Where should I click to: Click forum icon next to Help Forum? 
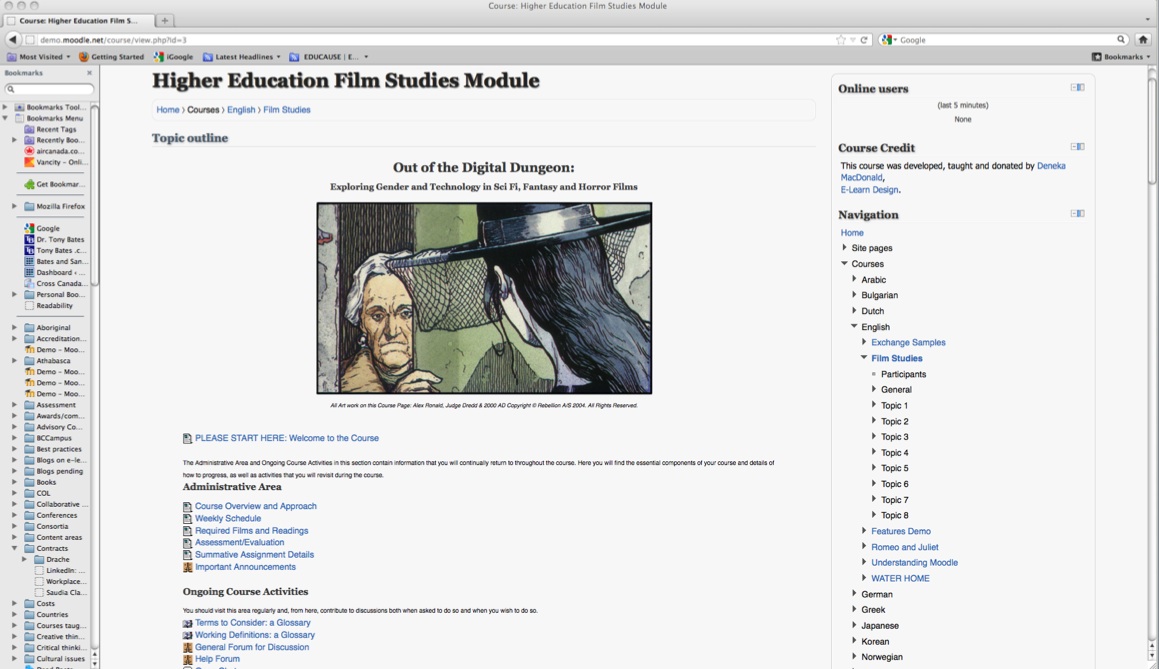187,659
